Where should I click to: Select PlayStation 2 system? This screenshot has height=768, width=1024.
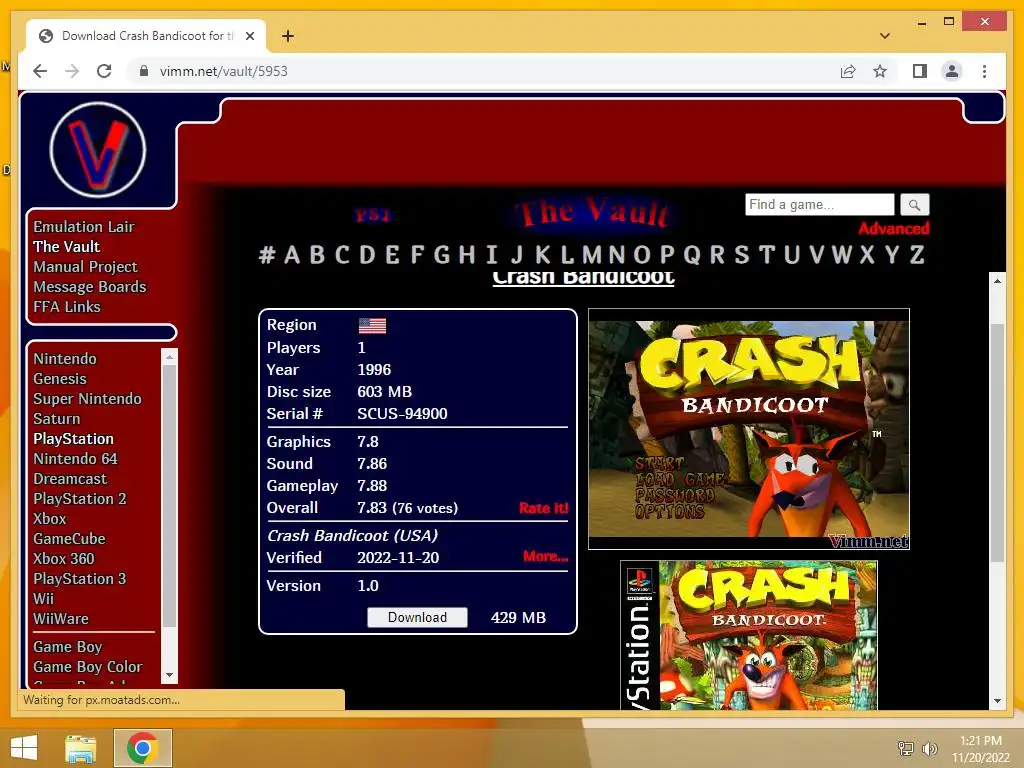(80, 499)
